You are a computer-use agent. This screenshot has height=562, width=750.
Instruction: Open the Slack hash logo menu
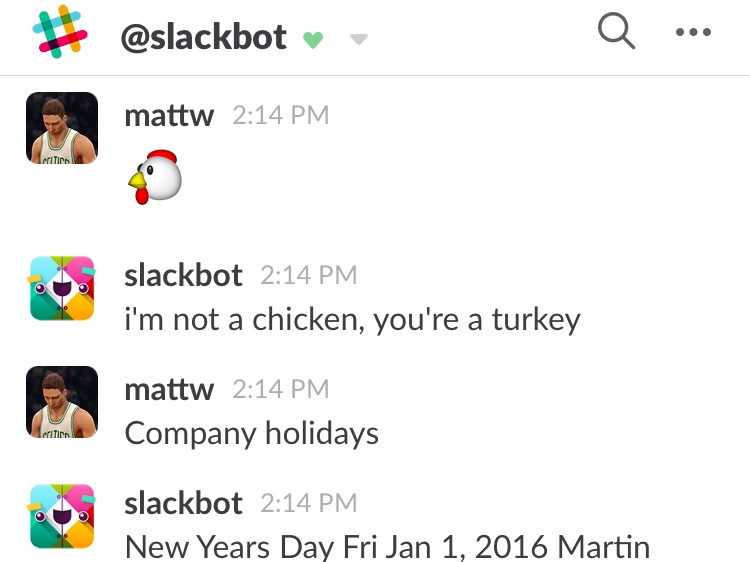tap(60, 32)
